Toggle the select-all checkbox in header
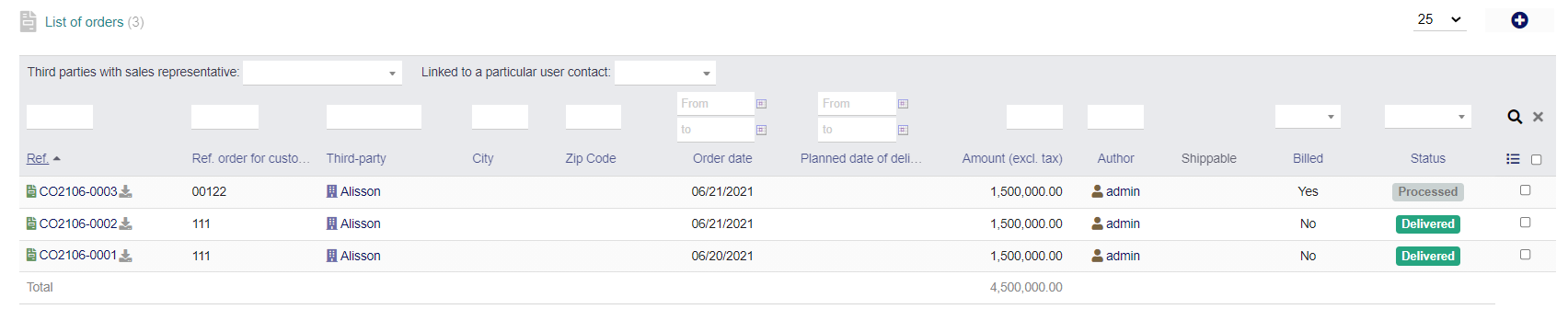The width and height of the screenshot is (1568, 332). pos(1536,160)
